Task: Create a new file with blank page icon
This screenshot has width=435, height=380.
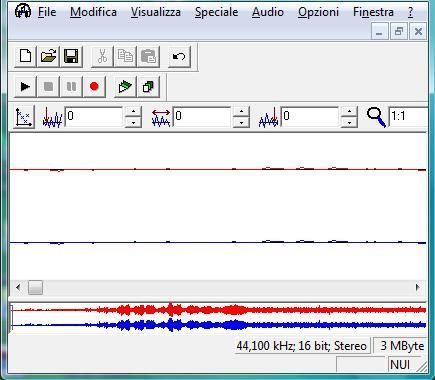Action: tap(25, 56)
